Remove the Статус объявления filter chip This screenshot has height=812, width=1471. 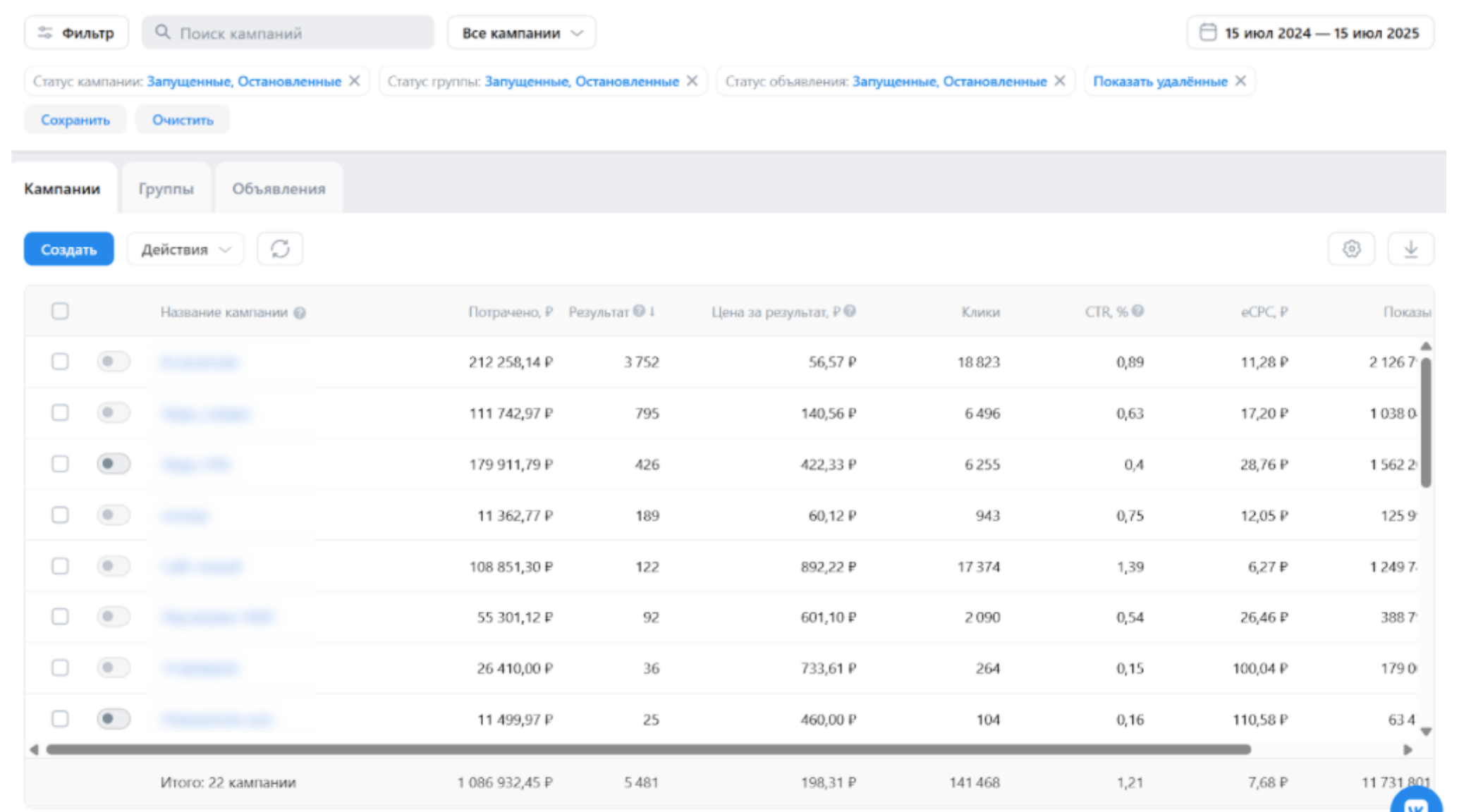[1060, 81]
